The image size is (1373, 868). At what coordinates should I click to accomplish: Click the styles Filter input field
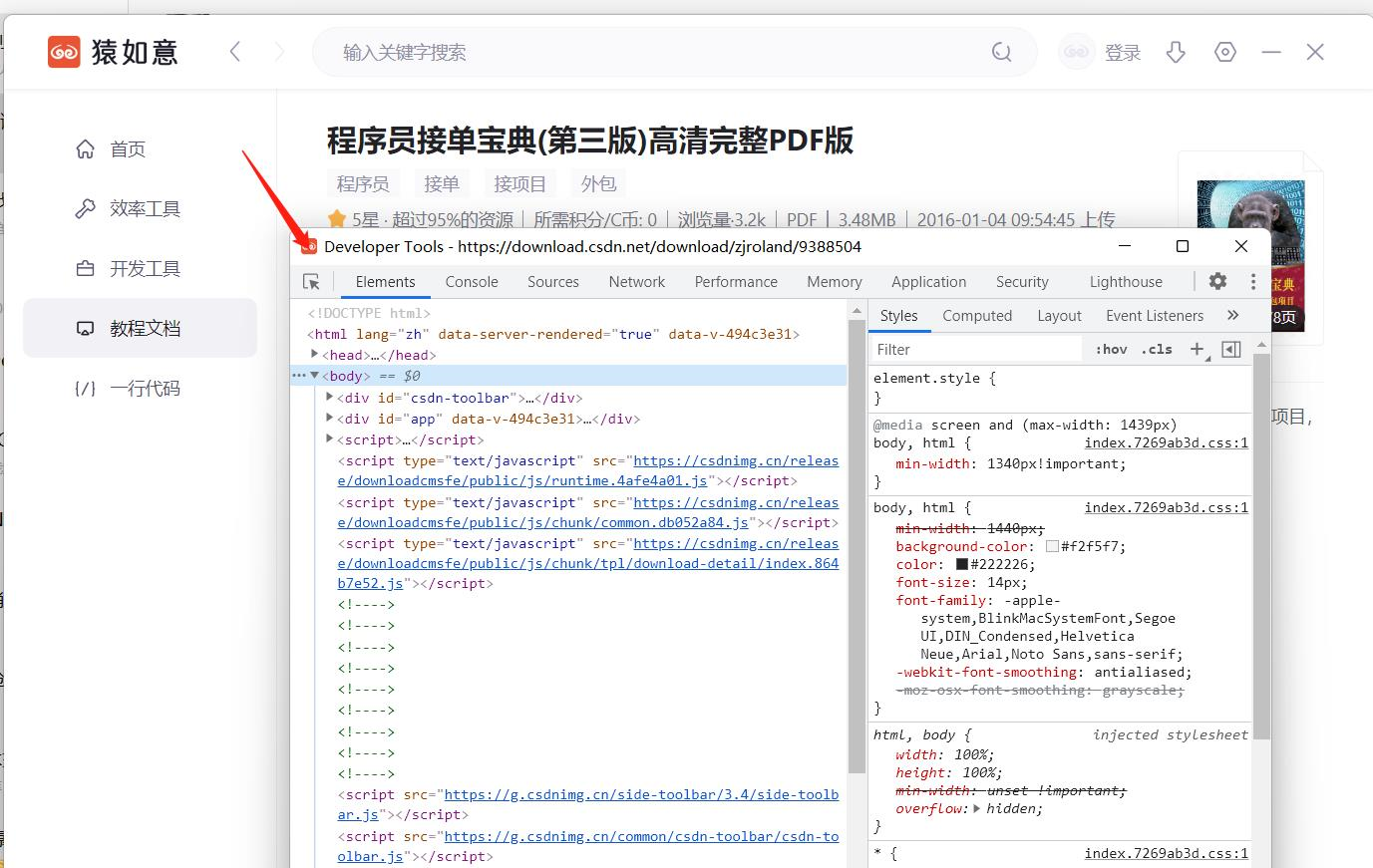click(x=974, y=350)
